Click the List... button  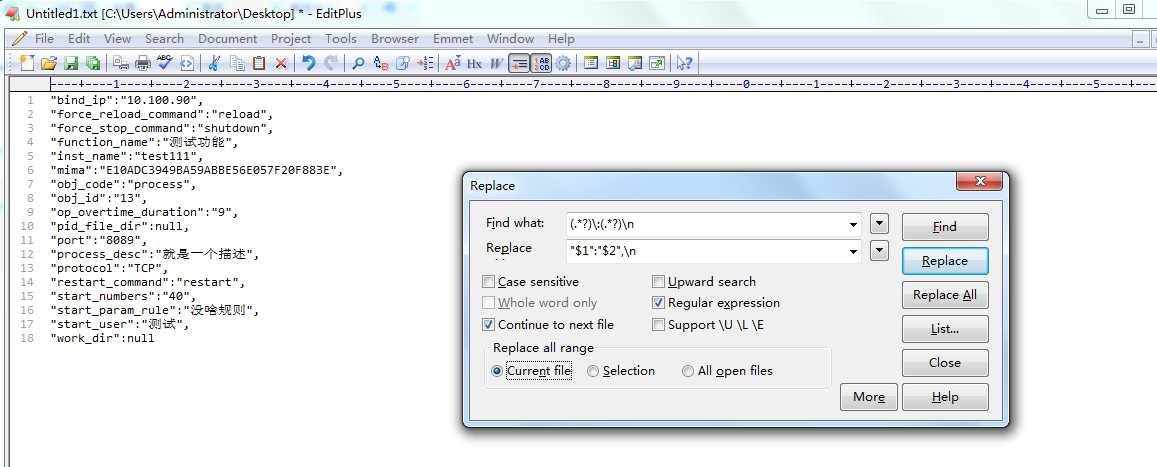click(x=944, y=328)
